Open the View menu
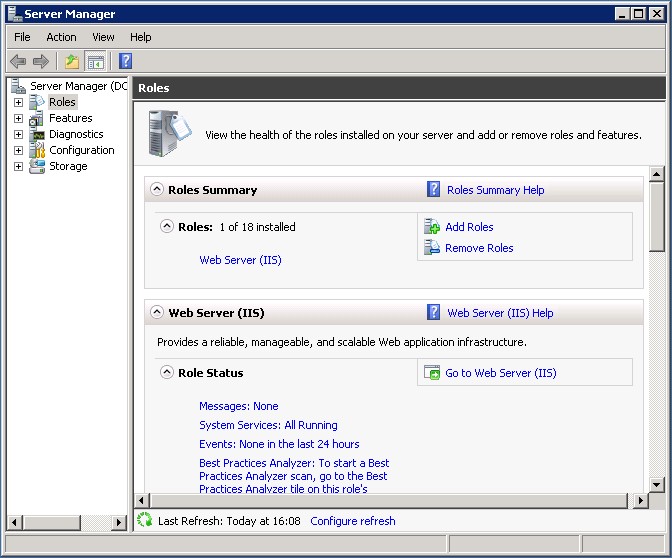This screenshot has height=558, width=672. (x=103, y=37)
